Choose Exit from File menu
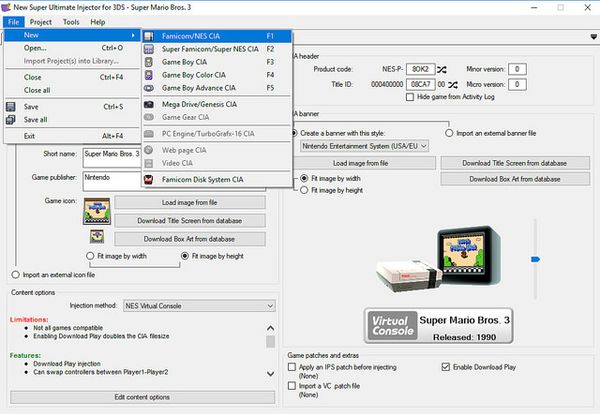 (73, 136)
